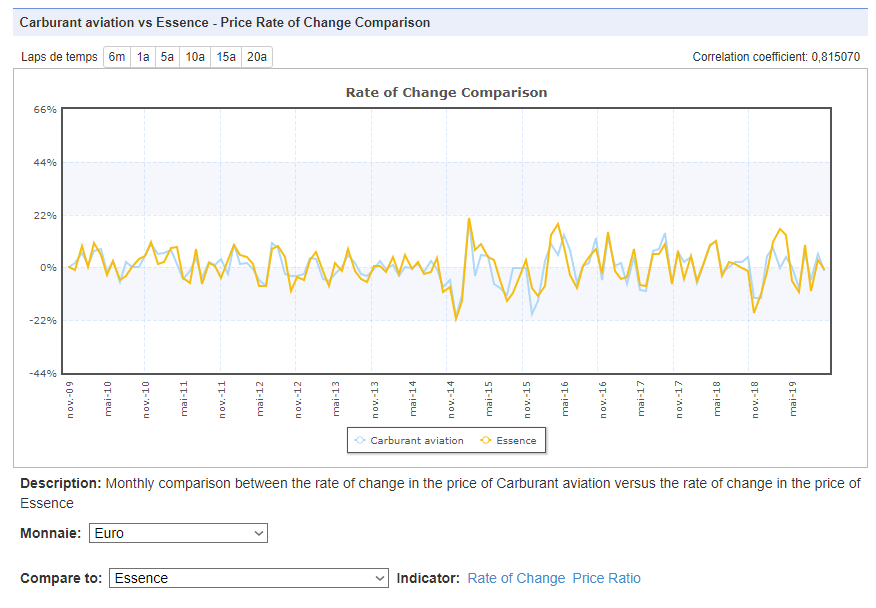Expand the Monnaie dropdown arrow
This screenshot has height=608, width=876.
[x=259, y=533]
